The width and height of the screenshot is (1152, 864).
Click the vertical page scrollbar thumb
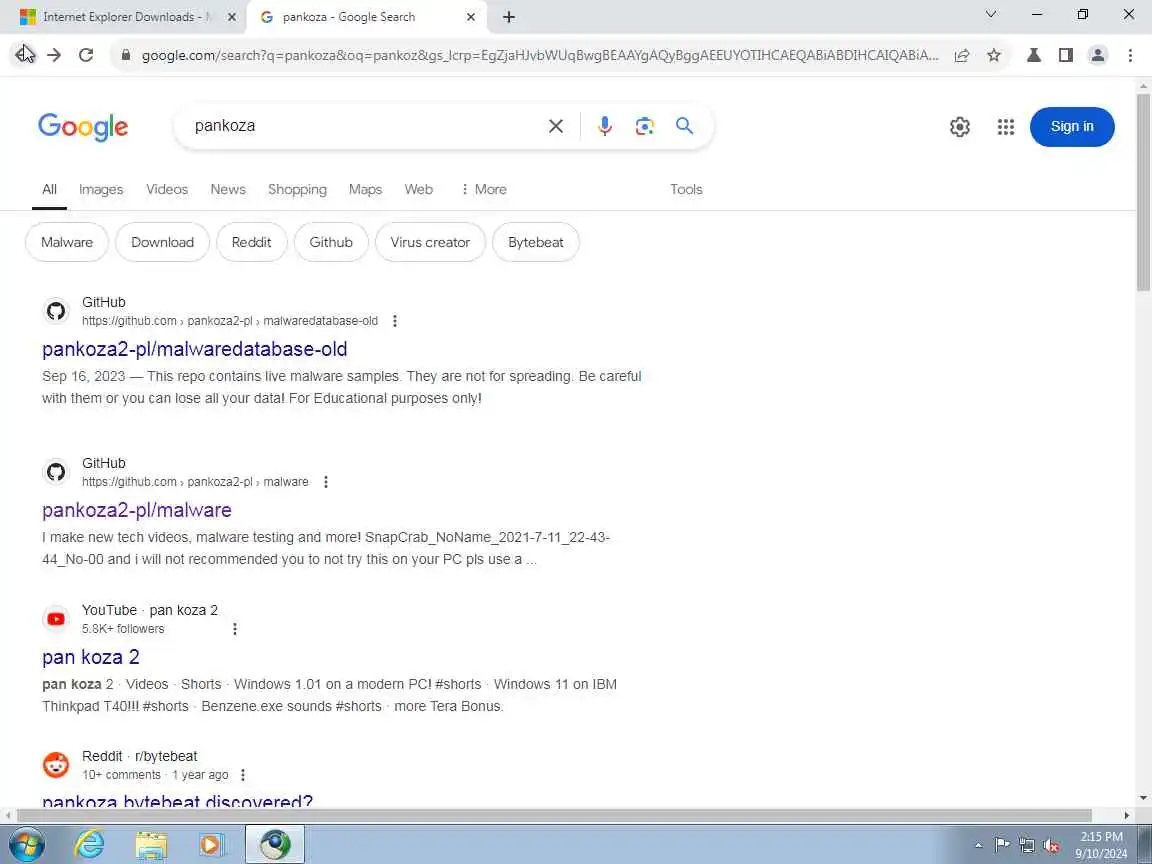pyautogui.click(x=1144, y=191)
